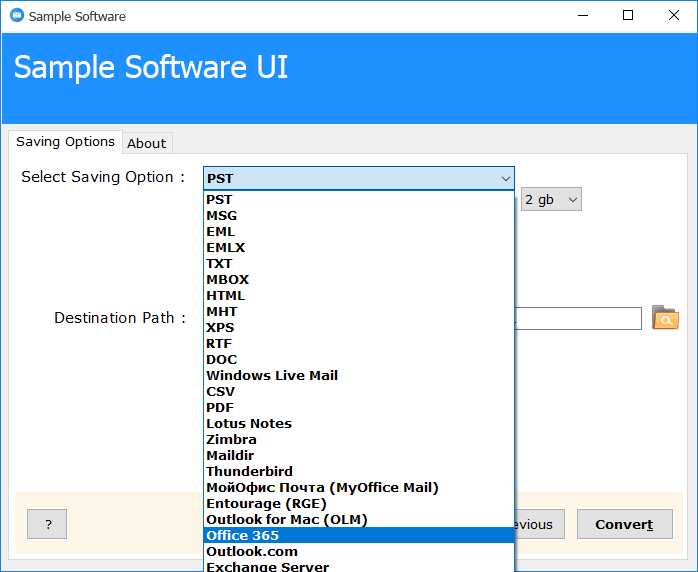Pick Entourage (RGE) from the list

point(359,504)
